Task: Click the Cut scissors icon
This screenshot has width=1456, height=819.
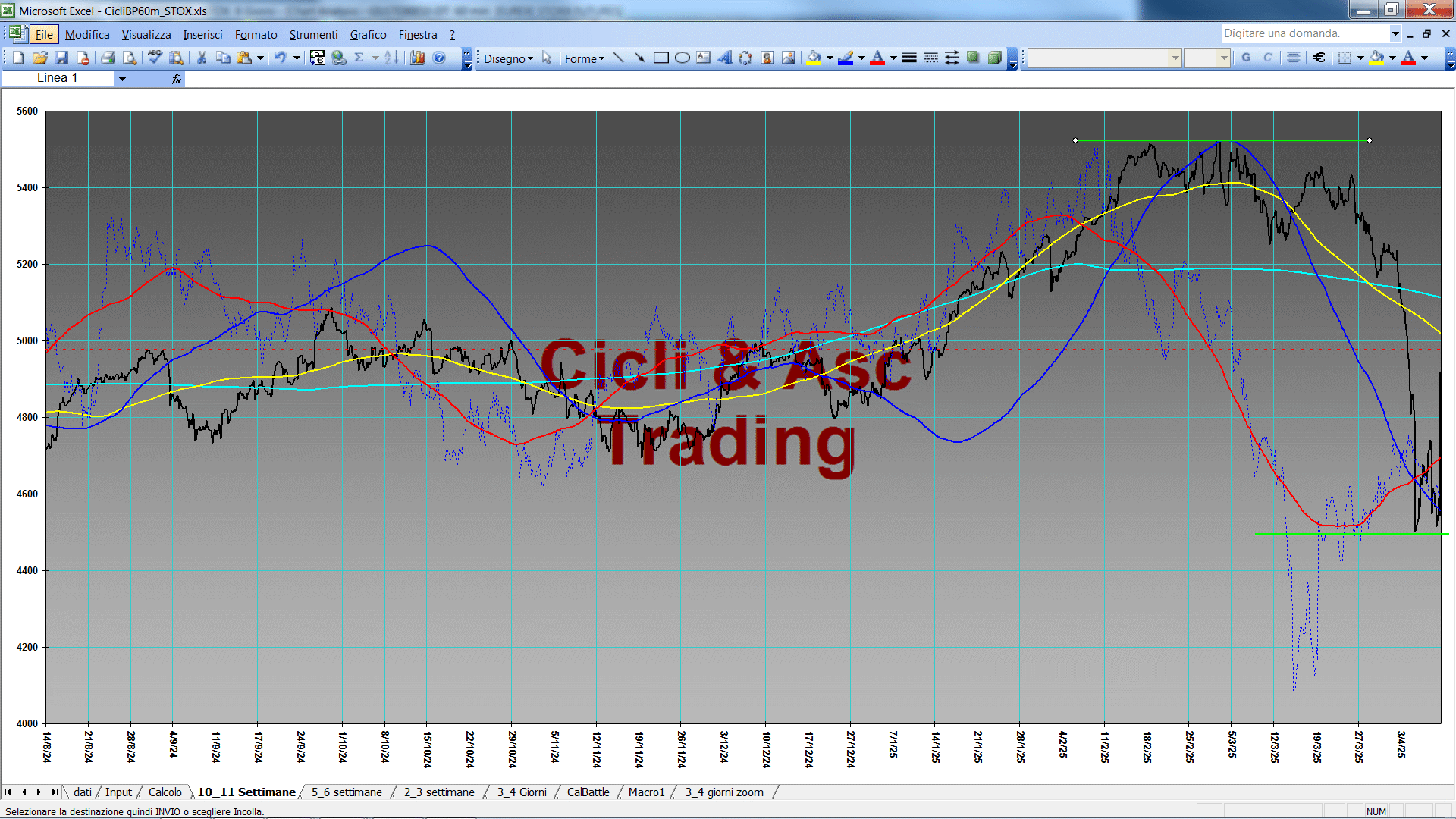Action: click(202, 58)
